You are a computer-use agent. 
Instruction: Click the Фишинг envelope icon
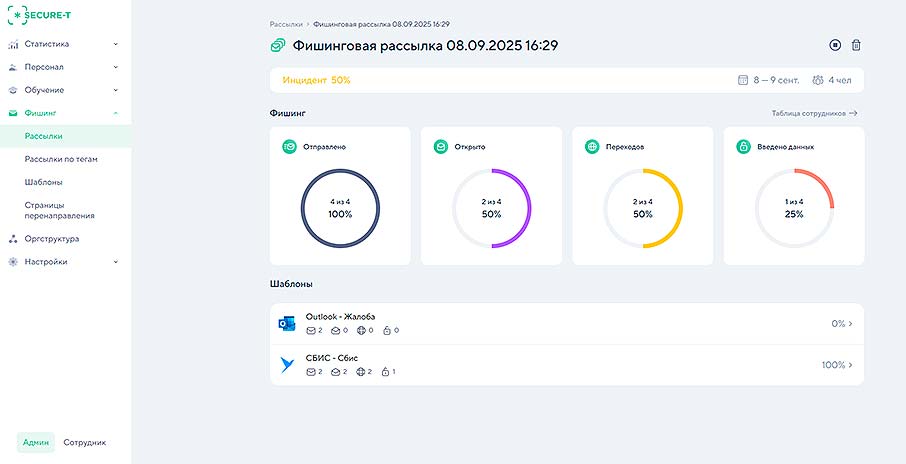tap(13, 113)
